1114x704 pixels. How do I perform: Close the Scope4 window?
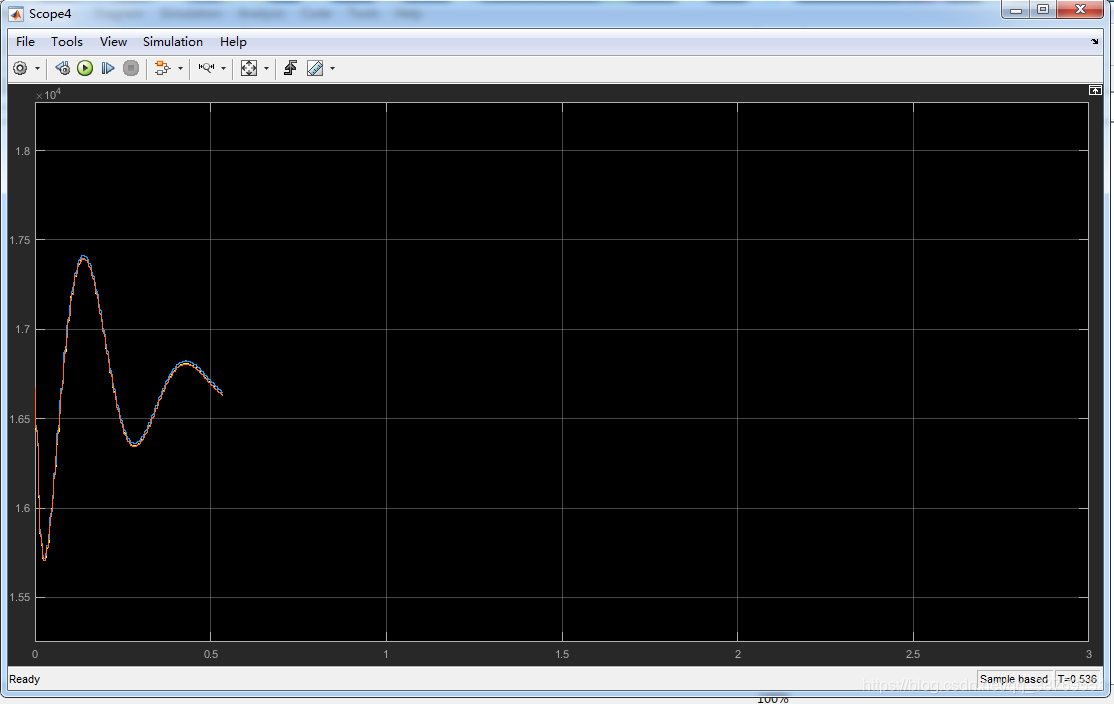coord(1080,10)
